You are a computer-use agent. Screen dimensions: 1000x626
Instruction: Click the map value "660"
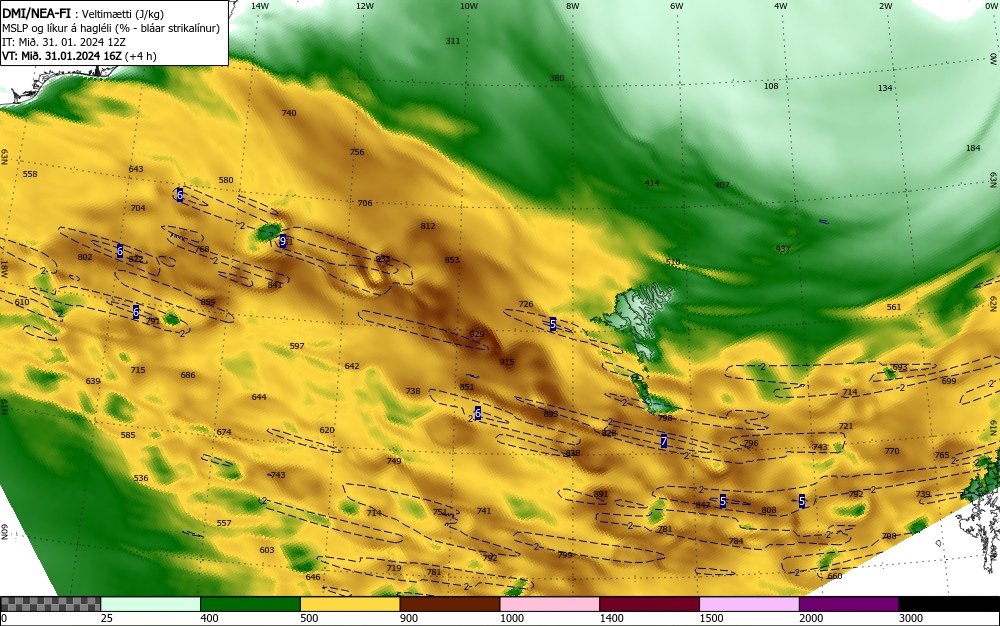coord(834,576)
